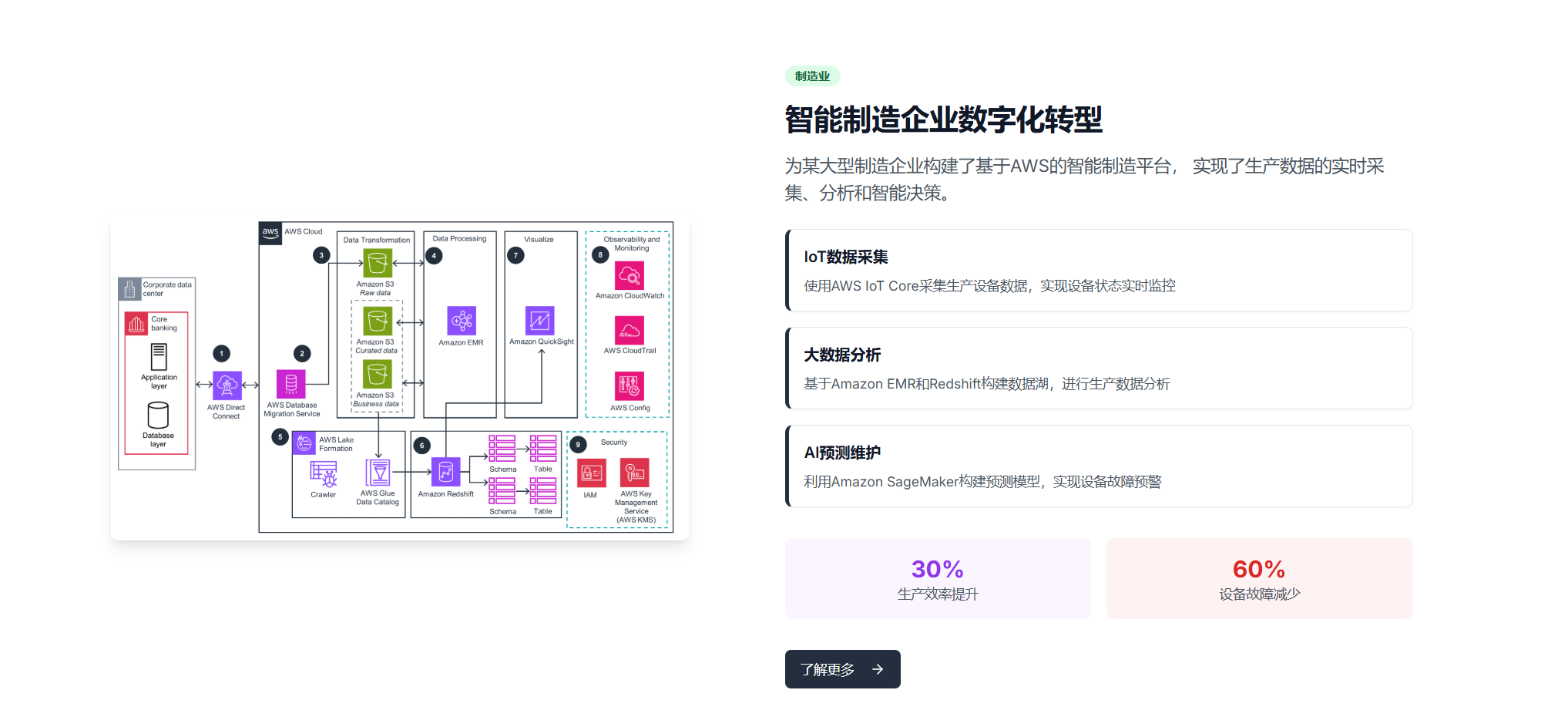Click the Amazon CloudWatch icon
This screenshot has width=1568, height=727.
(x=630, y=275)
